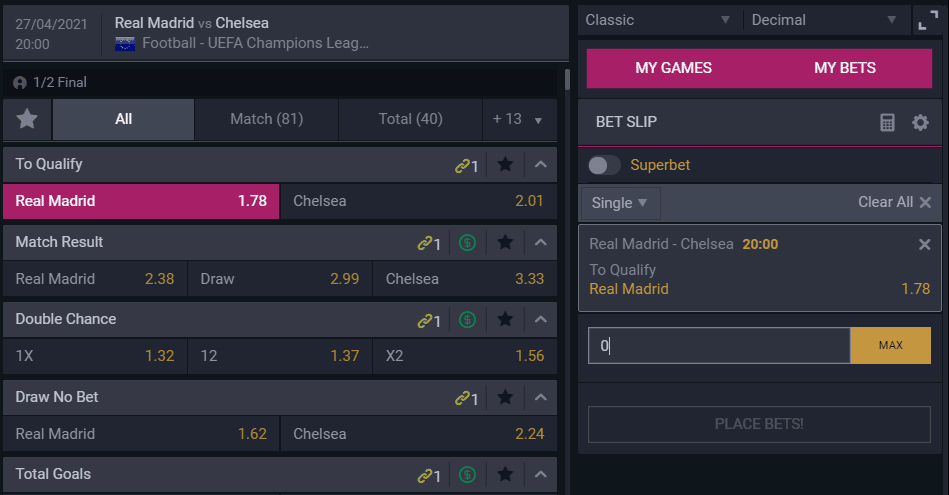Open the Decimal odds format dropdown
The height and width of the screenshot is (495, 949).
coord(825,20)
